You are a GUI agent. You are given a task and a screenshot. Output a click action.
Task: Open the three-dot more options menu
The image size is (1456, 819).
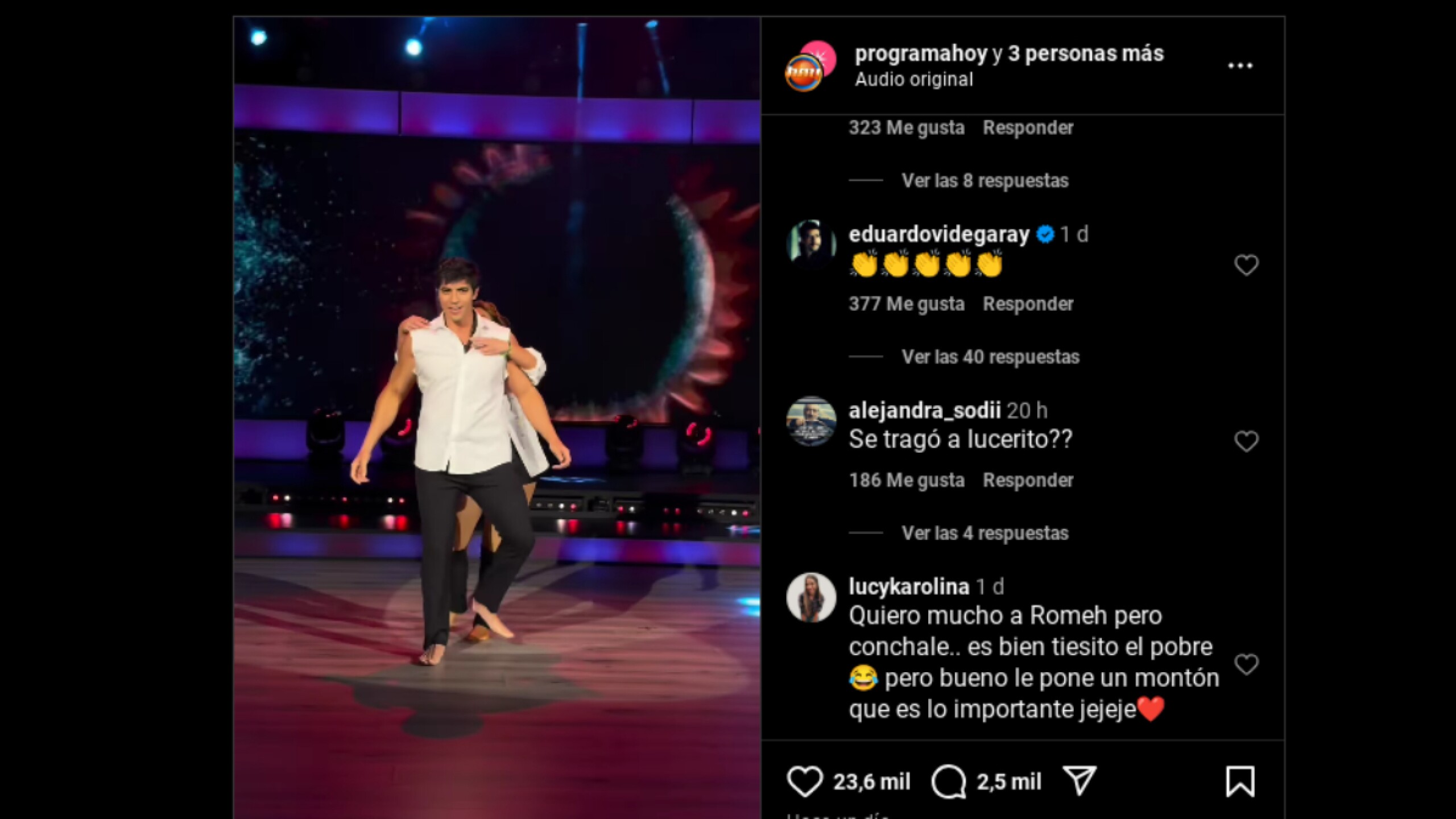point(1240,66)
